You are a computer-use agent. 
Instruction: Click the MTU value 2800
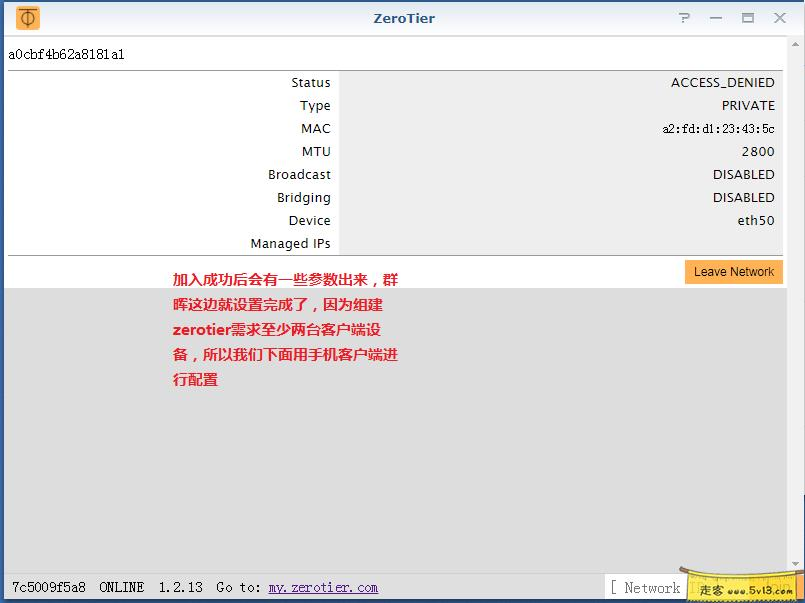point(758,152)
